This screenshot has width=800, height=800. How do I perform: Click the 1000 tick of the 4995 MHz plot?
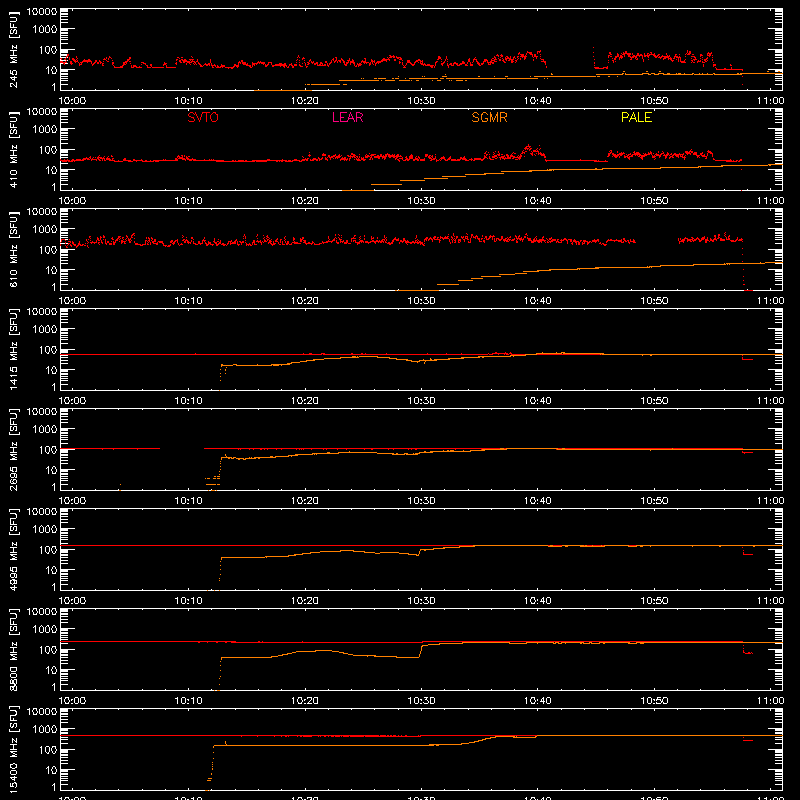click(x=45, y=530)
